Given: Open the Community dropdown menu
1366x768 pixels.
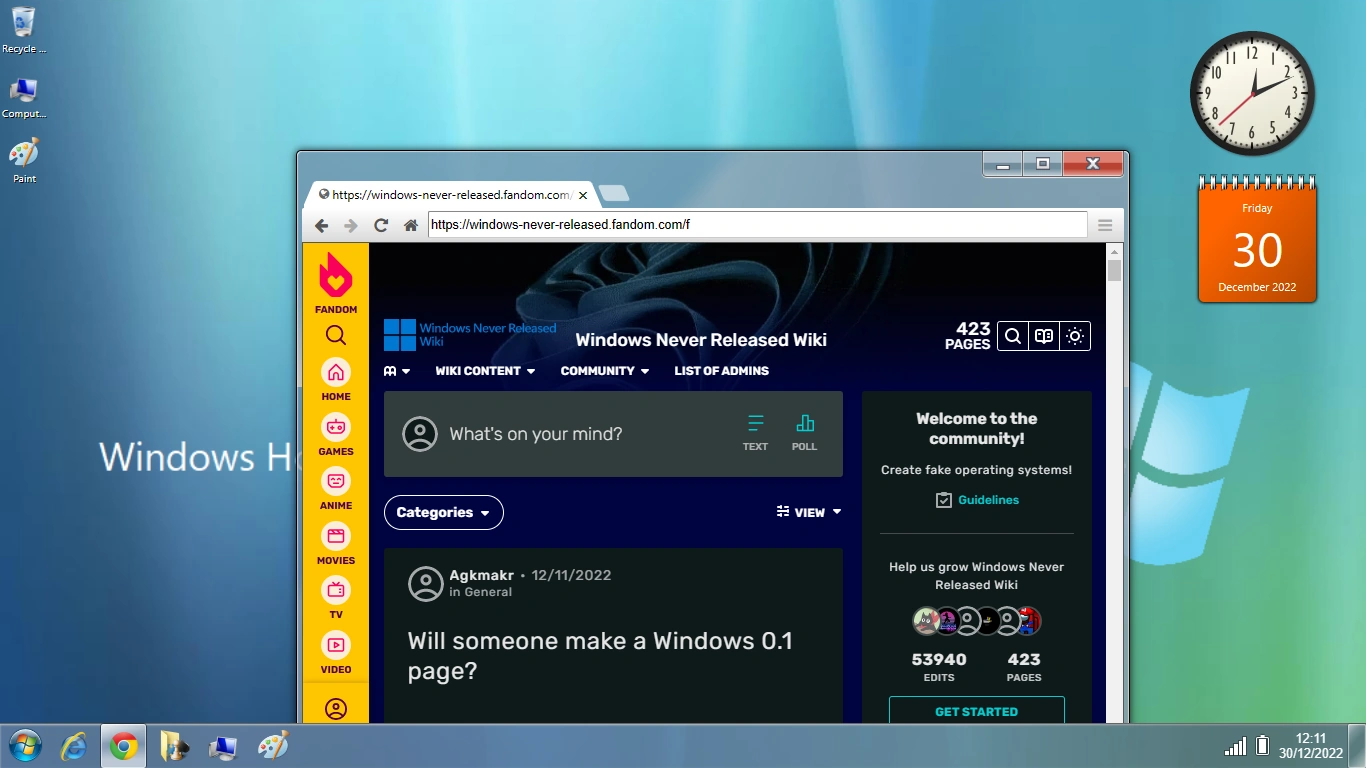Looking at the screenshot, I should click(x=605, y=371).
